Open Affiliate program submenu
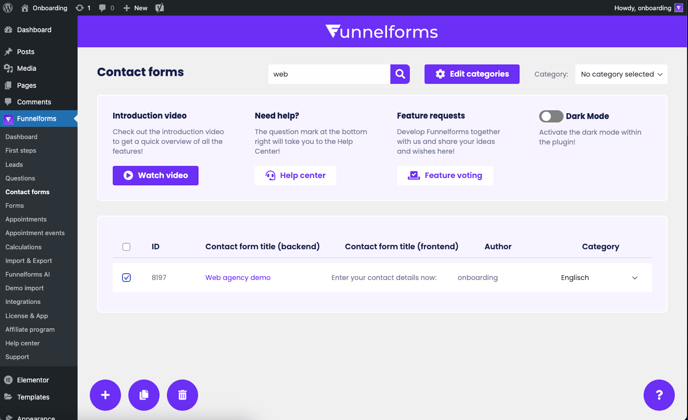 coord(30,330)
